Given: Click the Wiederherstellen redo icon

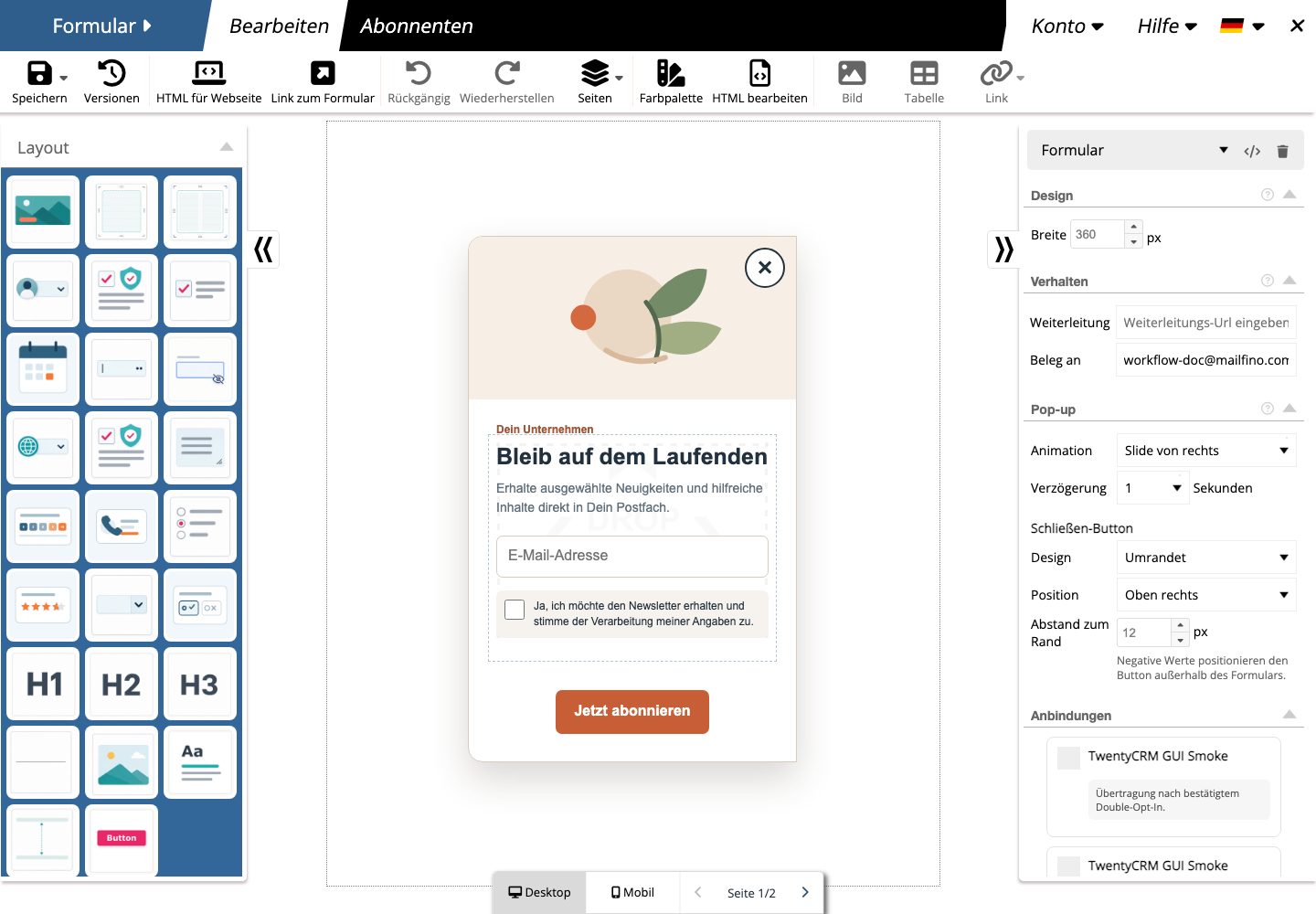Looking at the screenshot, I should [x=507, y=73].
